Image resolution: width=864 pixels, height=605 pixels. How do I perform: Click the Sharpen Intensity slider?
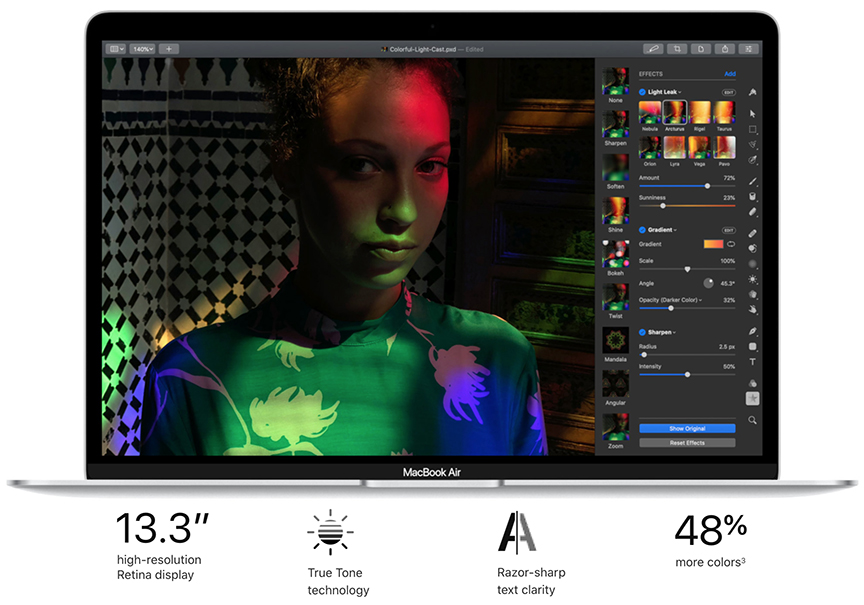(x=687, y=375)
